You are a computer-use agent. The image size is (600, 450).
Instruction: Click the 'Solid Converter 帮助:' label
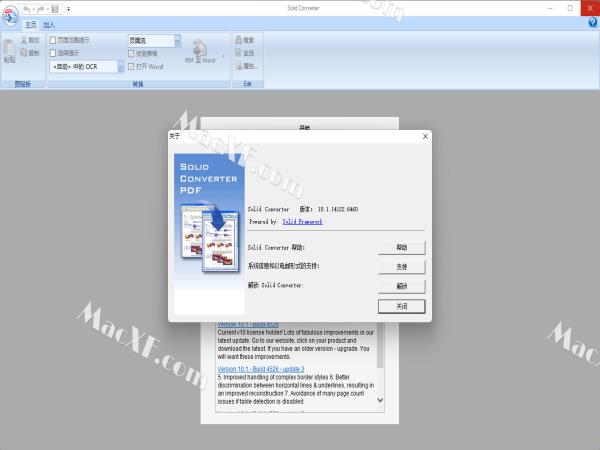click(x=276, y=248)
